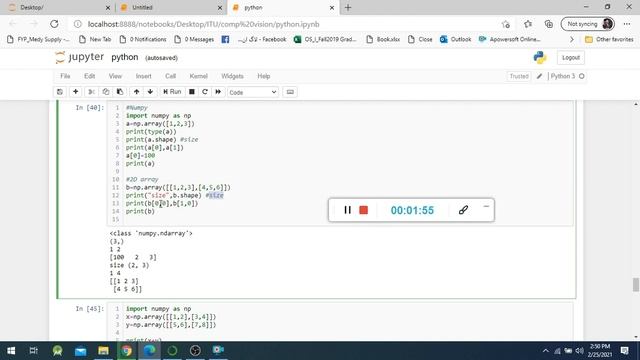640x360 pixels.
Task: Click inside the In [45] code cell
Action: coord(340,322)
